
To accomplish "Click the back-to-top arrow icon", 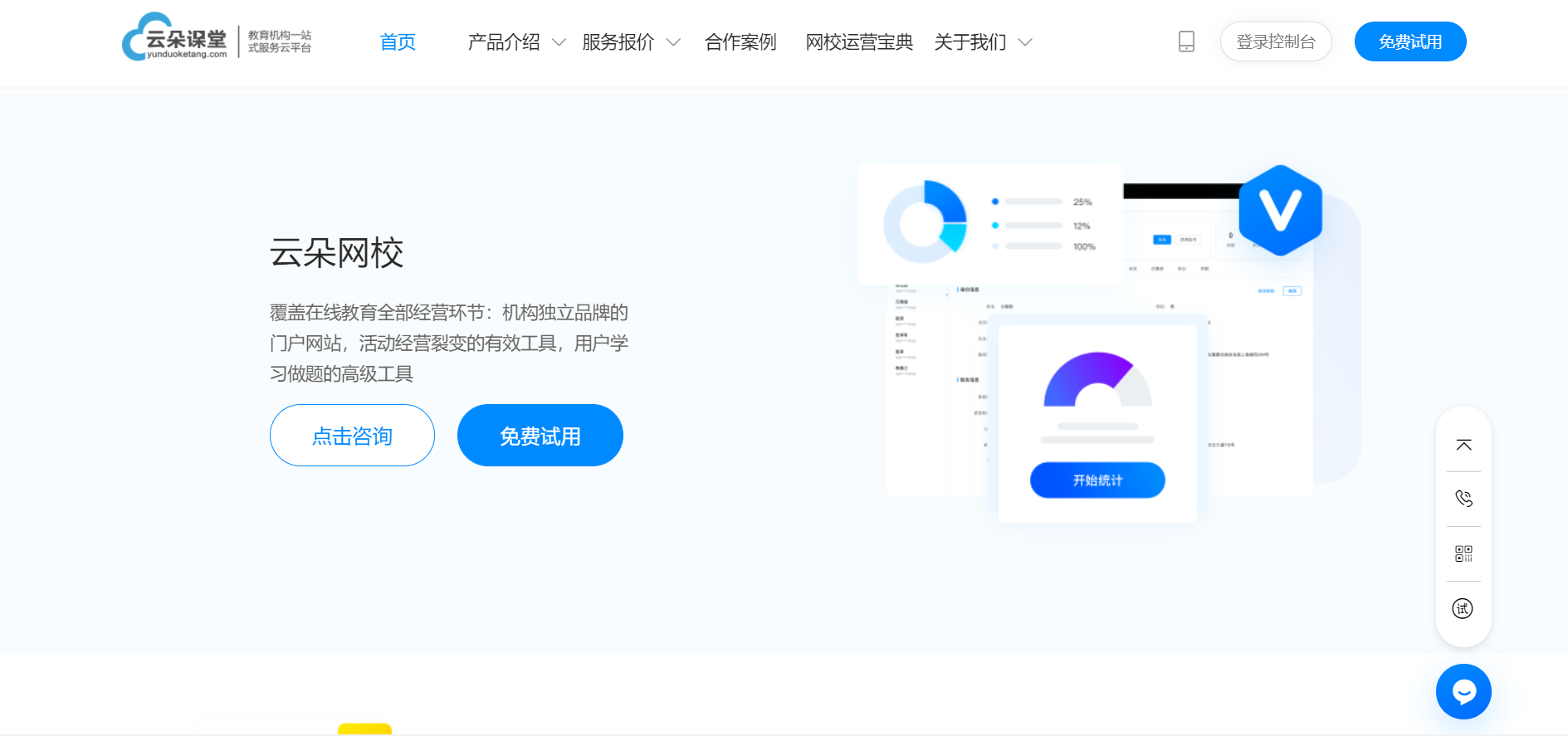I will [x=1463, y=445].
